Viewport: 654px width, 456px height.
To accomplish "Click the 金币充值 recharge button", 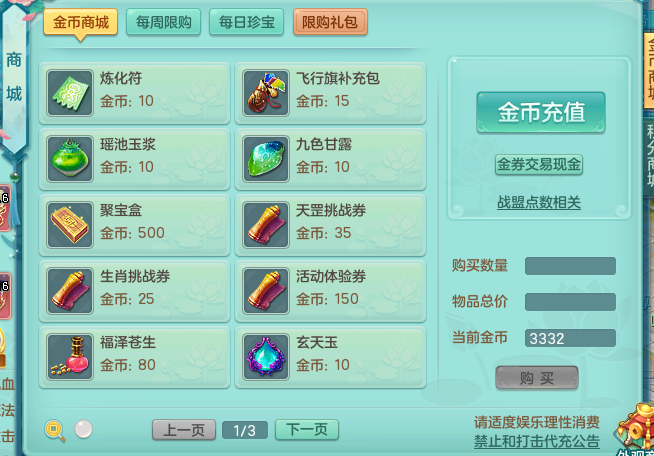I will (541, 113).
